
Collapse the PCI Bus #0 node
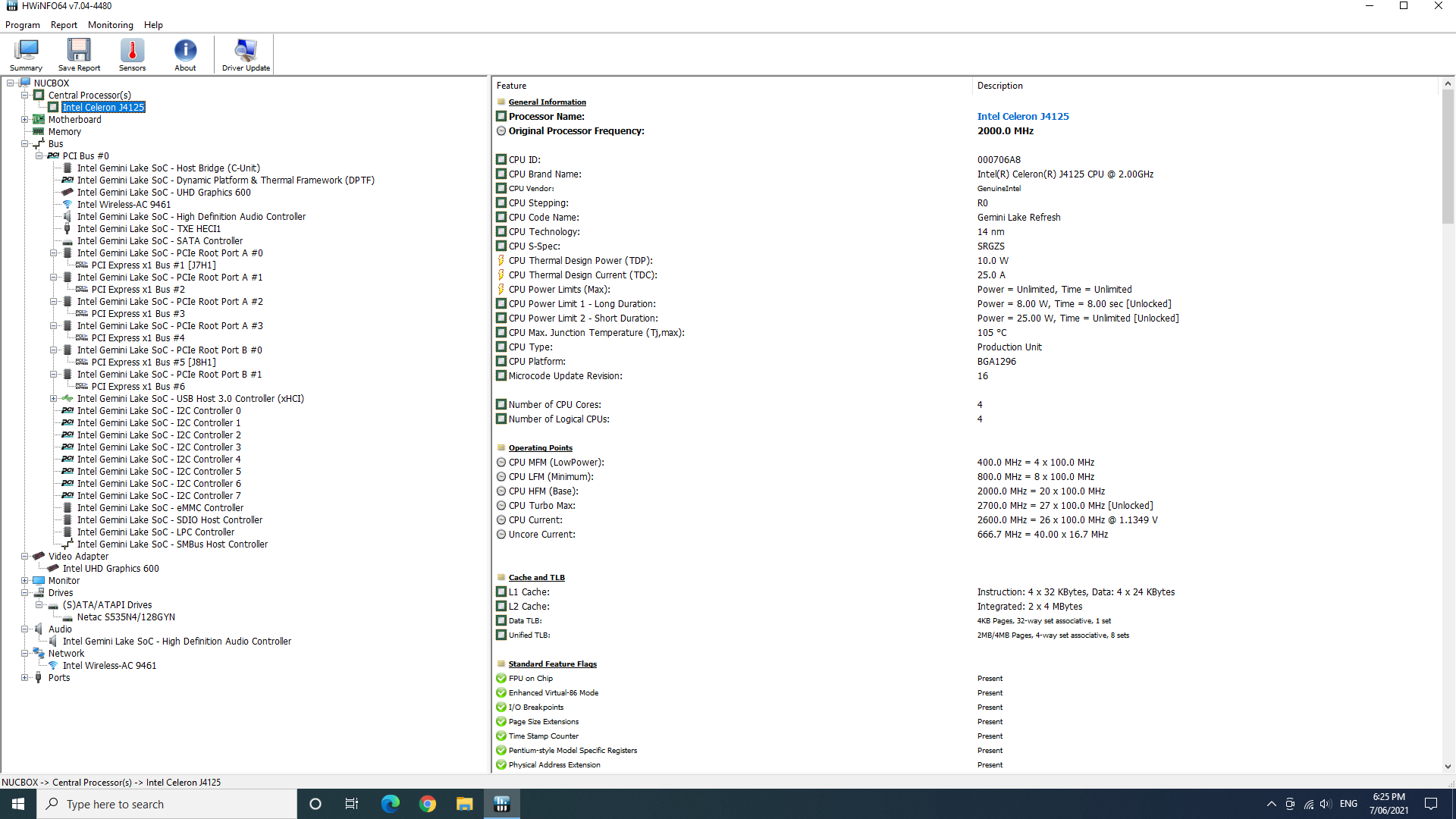(39, 156)
